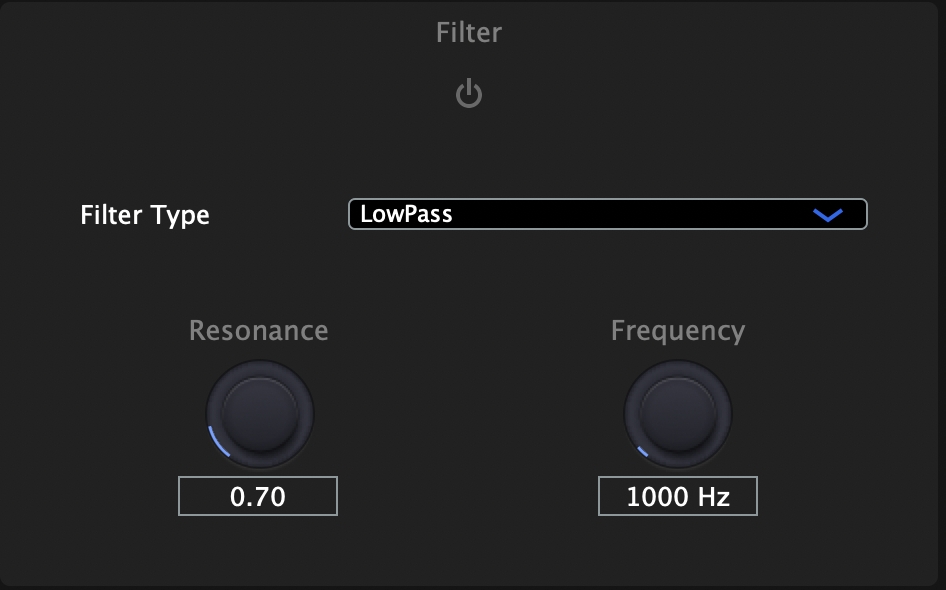Open the Filter Type dropdown showing LowPass
Viewport: 946px width, 590px height.
click(607, 214)
